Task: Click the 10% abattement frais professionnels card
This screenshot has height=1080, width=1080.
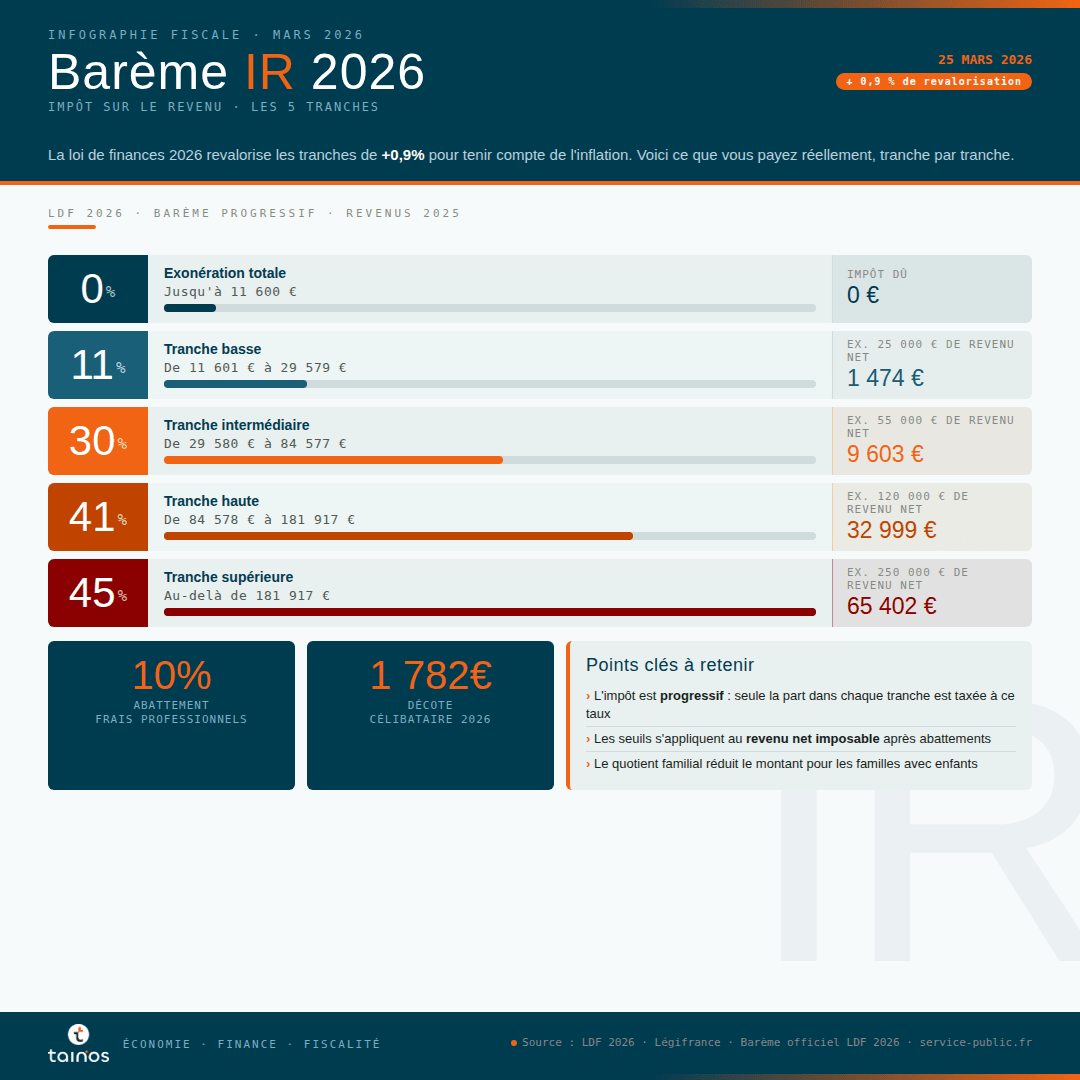Action: [171, 715]
